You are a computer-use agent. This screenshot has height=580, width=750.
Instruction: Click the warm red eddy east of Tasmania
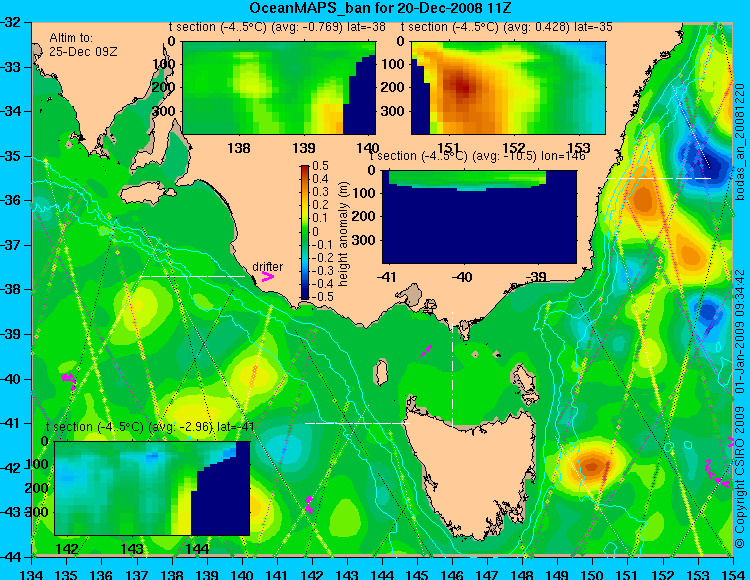click(x=592, y=466)
